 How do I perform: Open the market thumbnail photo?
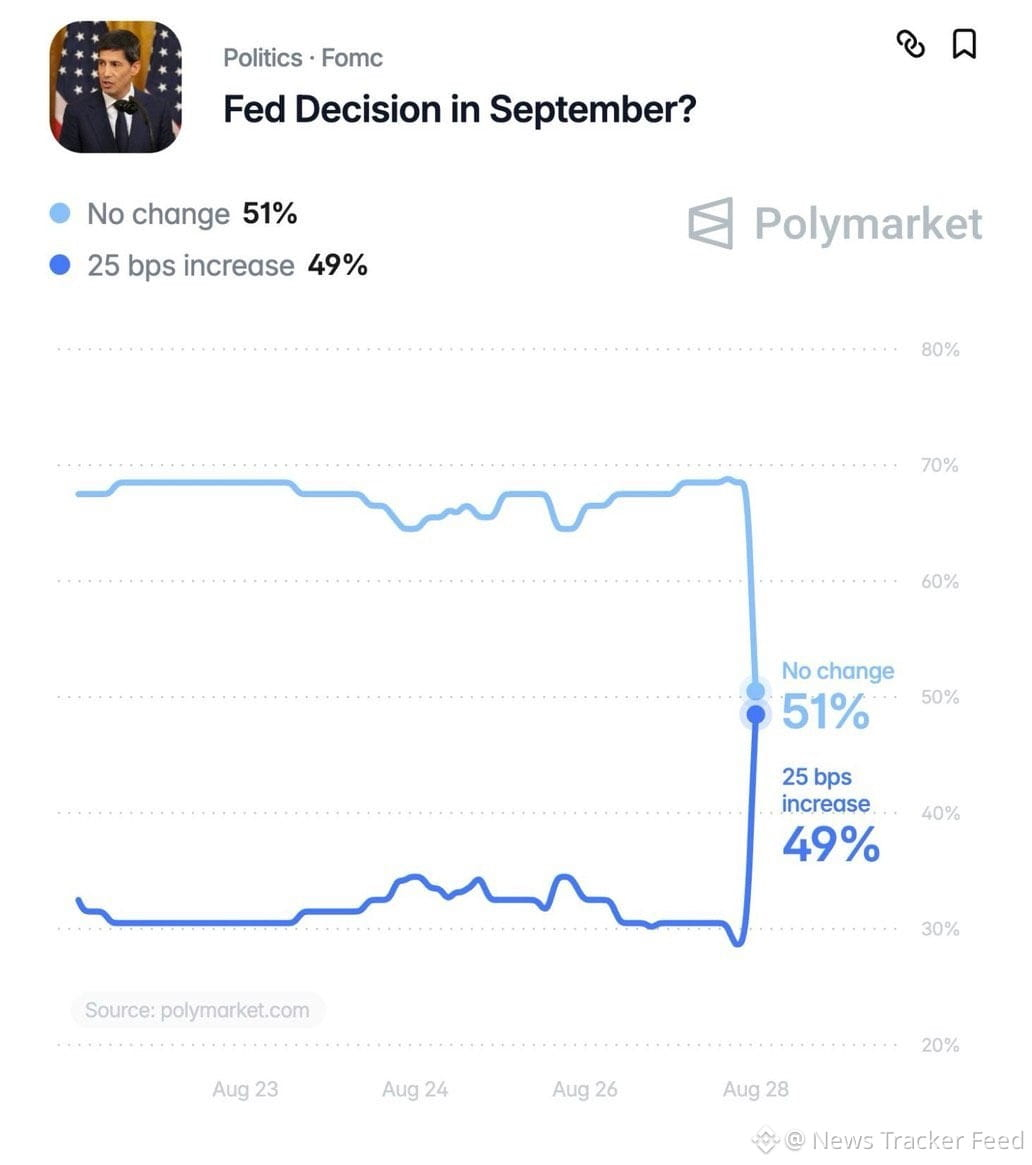[x=116, y=87]
